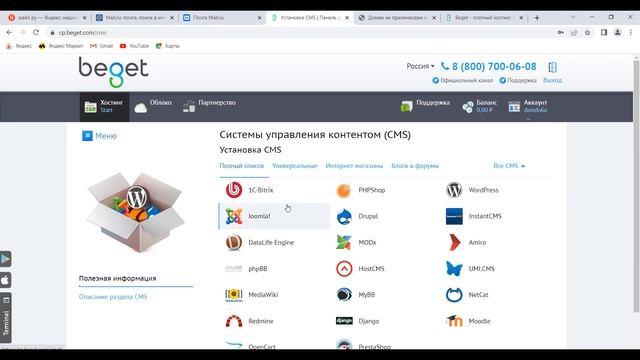Viewport: 640px width, 360px height.
Task: Open Поддержка in the dark navbar
Action: [425, 107]
